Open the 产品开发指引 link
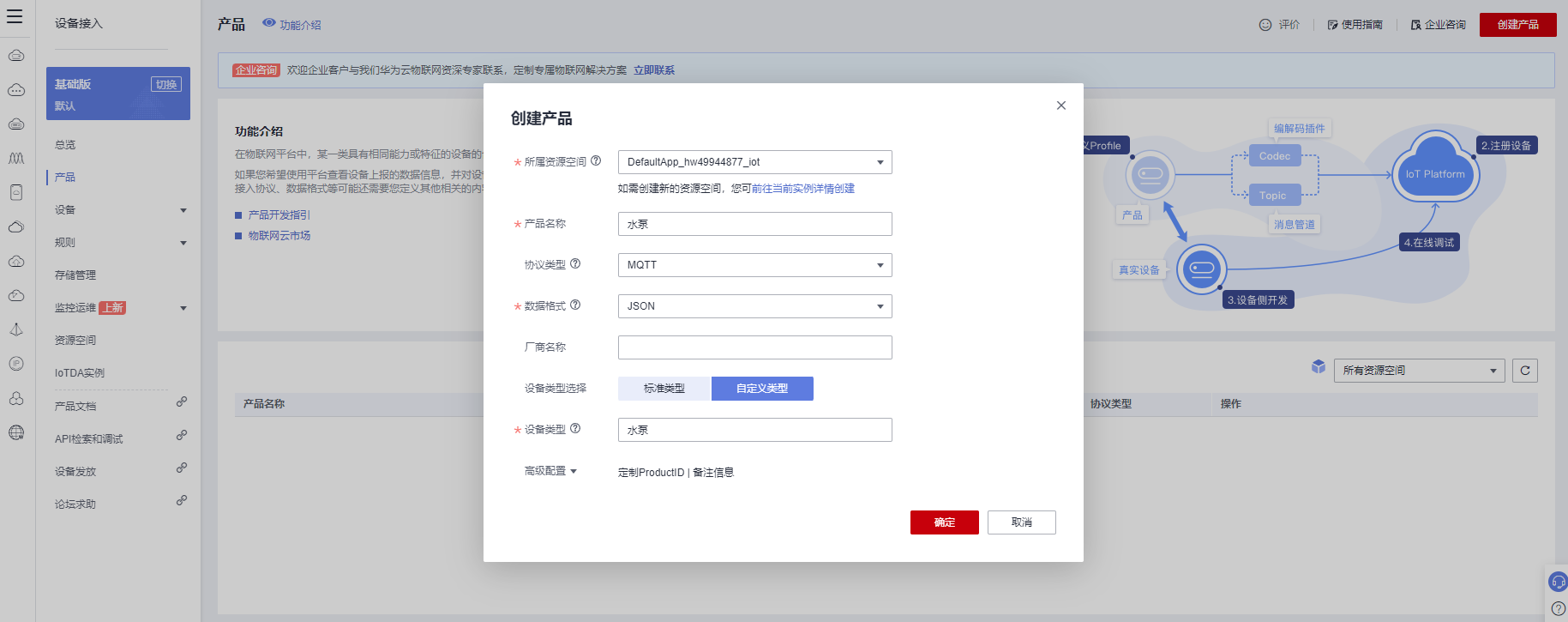This screenshot has width=1568, height=622. 279,215
